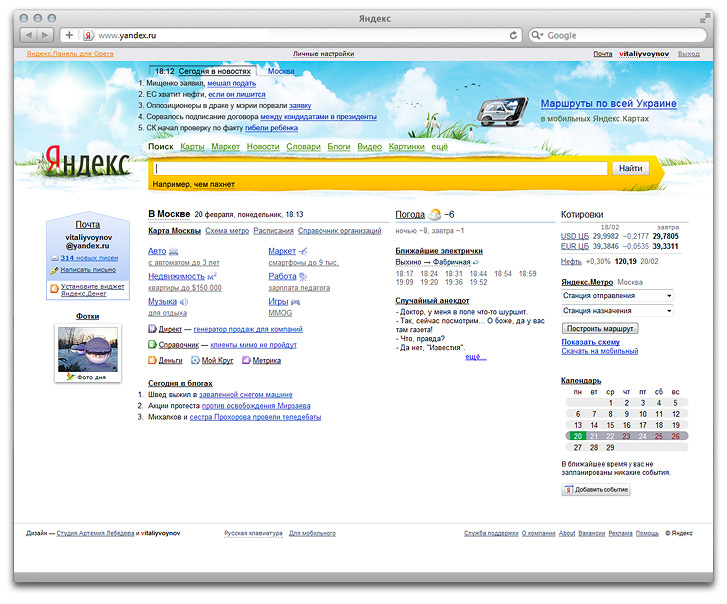The width and height of the screenshot is (727, 604).
Task: Open example query чем пахнет
Action: (214, 184)
